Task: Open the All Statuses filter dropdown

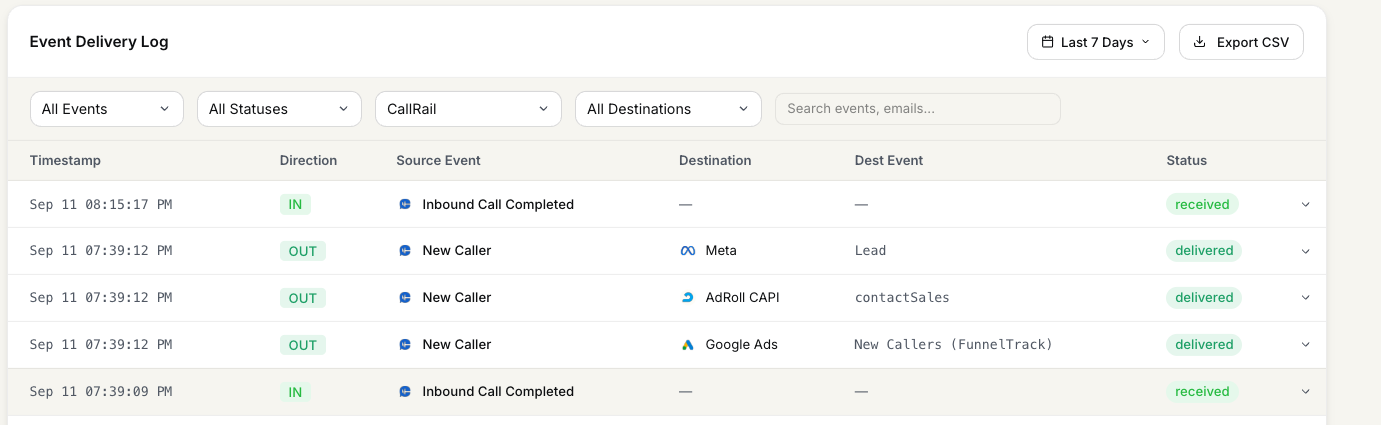Action: [x=279, y=109]
